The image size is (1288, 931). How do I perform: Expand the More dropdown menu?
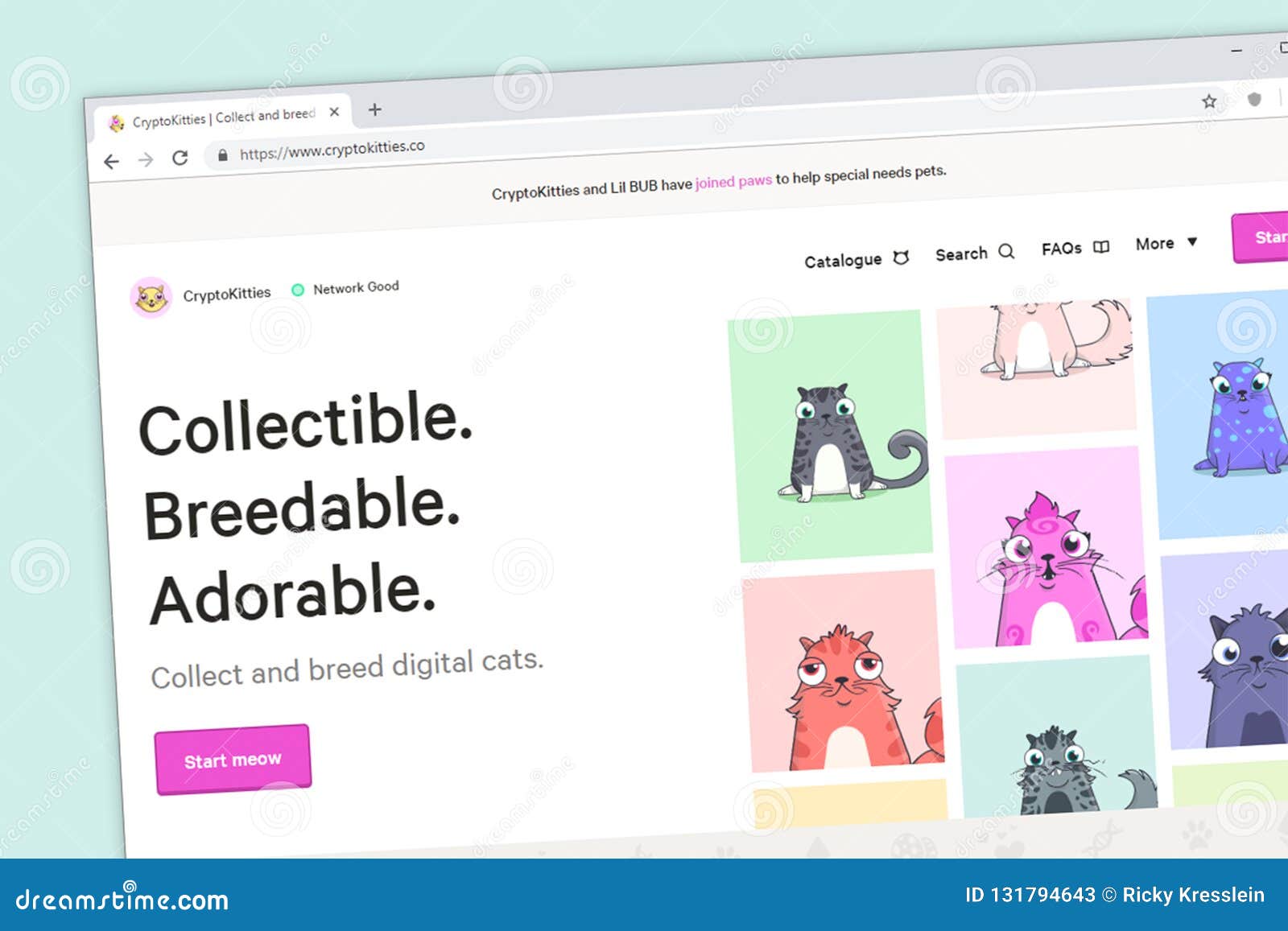[x=1166, y=243]
